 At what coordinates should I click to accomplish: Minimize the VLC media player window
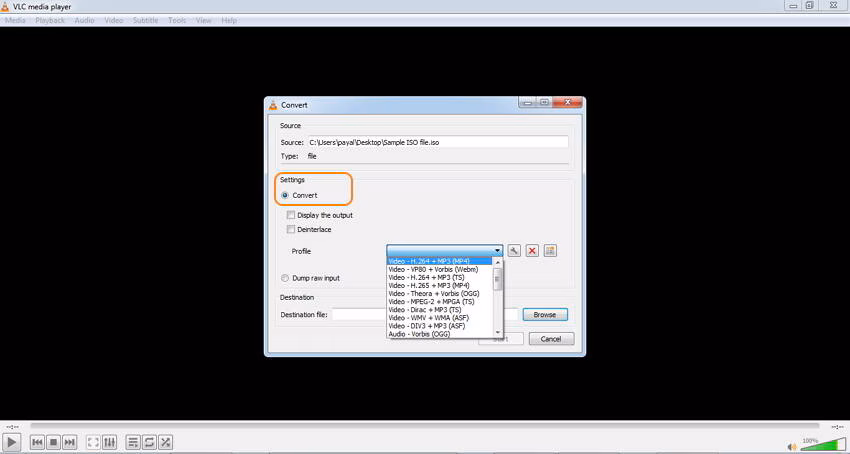point(794,5)
